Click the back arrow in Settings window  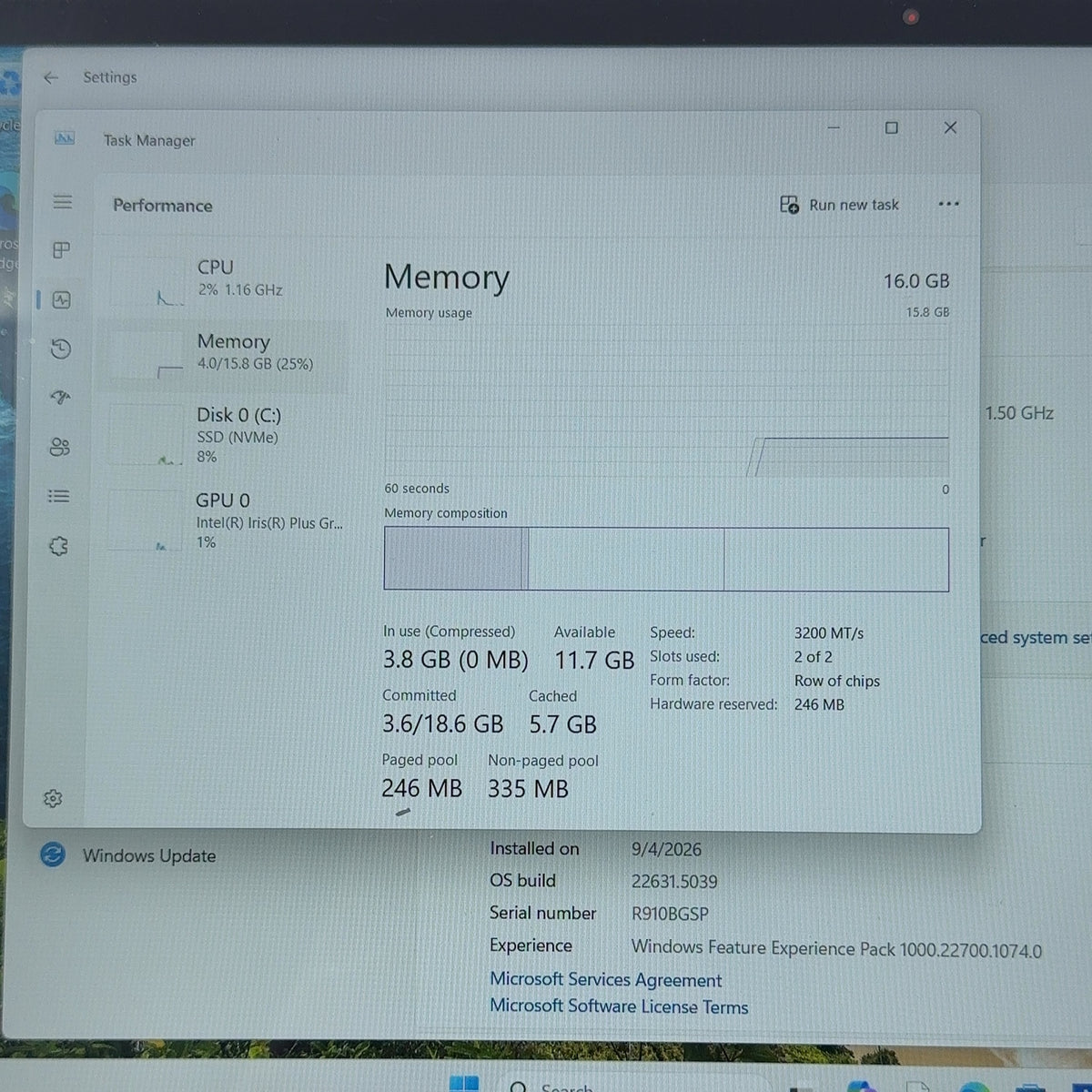(x=51, y=77)
